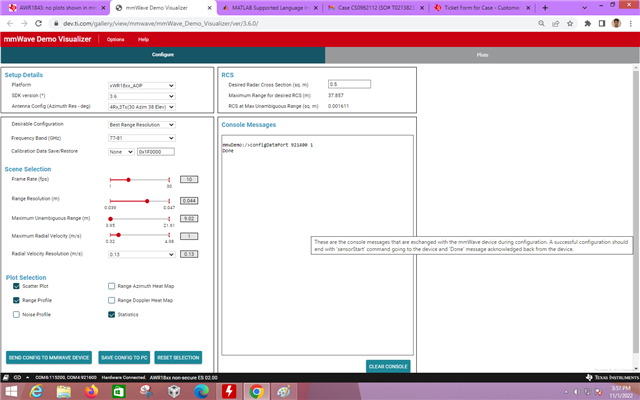Click Frame Rate slider handle
The height and width of the screenshot is (400, 640).
pyautogui.click(x=129, y=180)
